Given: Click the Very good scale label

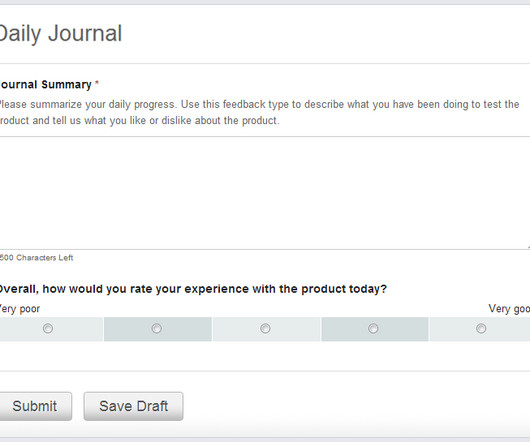Looking at the screenshot, I should (x=509, y=309).
